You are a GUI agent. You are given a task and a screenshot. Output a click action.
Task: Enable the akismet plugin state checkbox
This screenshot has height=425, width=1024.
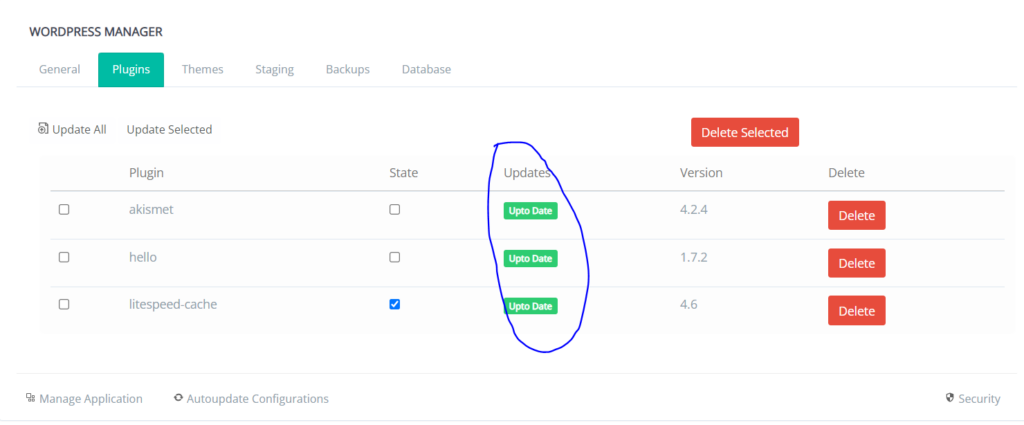point(395,210)
